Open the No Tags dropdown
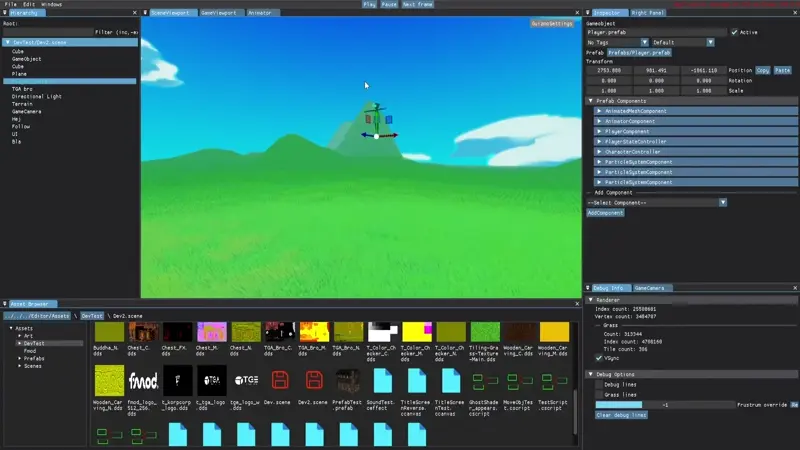Screen dimensions: 800x450 (x=617, y=42)
